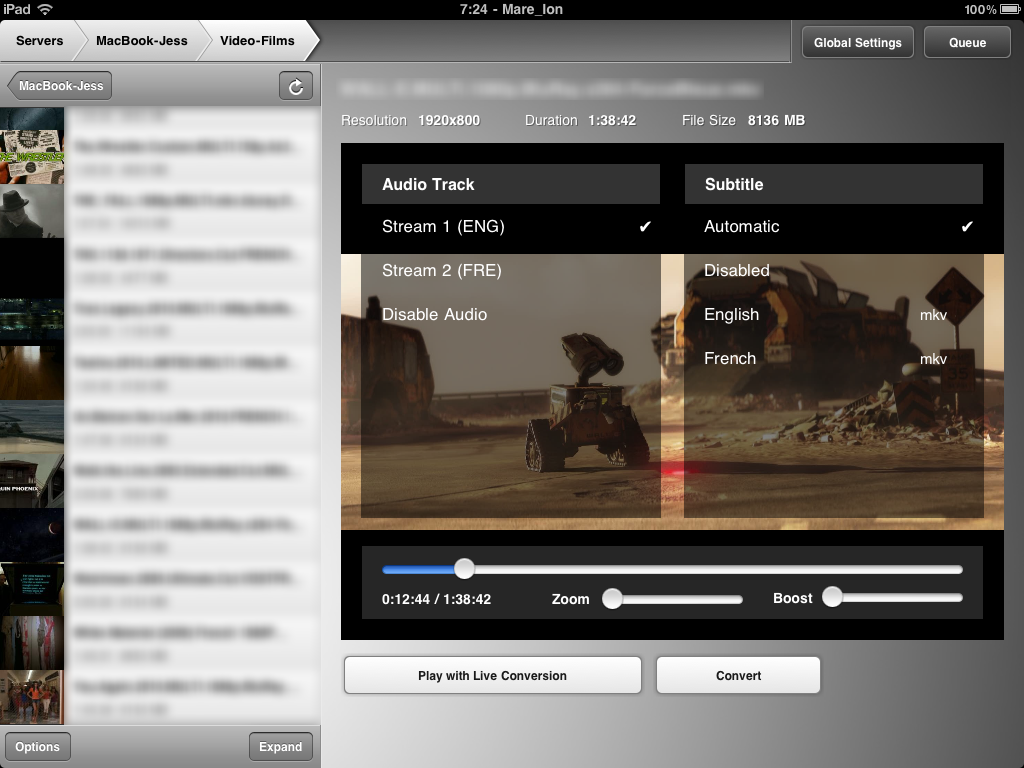Tap the refresh icon in the file list header
Viewport: 1024px width, 768px height.
coord(296,86)
